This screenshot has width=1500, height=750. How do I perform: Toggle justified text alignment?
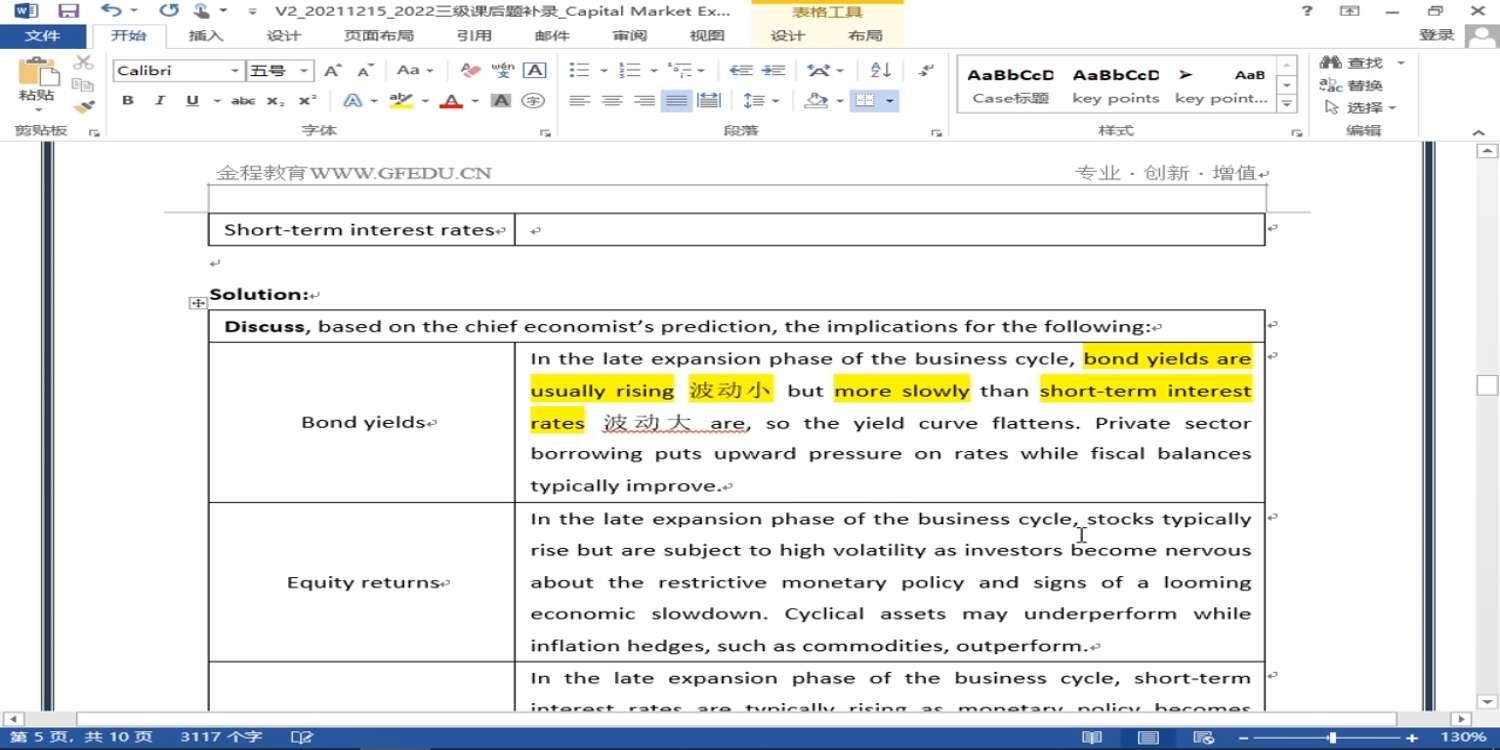pyautogui.click(x=676, y=101)
